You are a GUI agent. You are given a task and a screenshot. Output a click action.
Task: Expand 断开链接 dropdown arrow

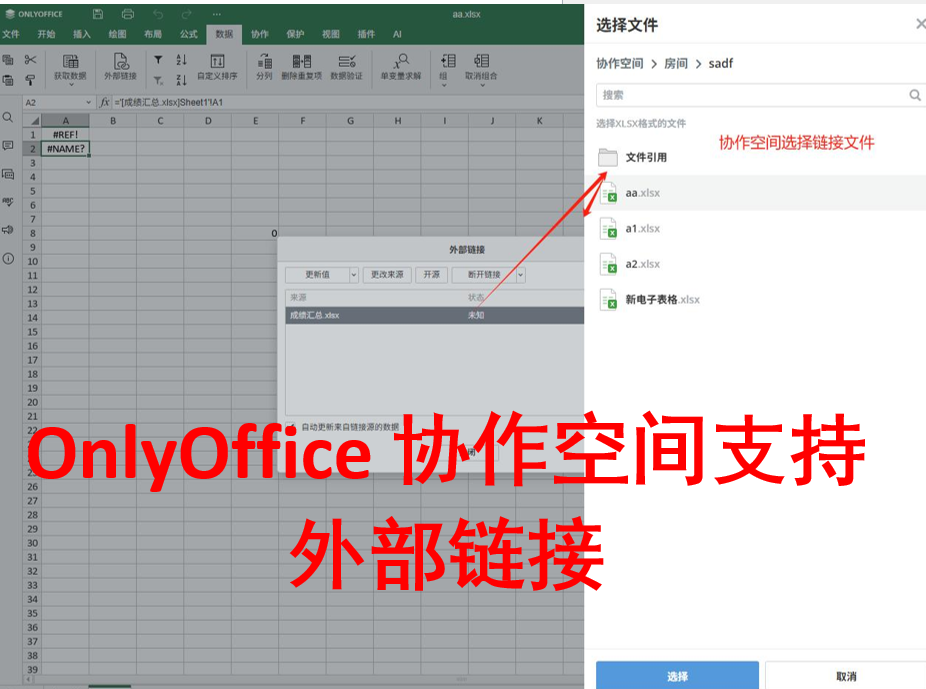click(x=520, y=275)
